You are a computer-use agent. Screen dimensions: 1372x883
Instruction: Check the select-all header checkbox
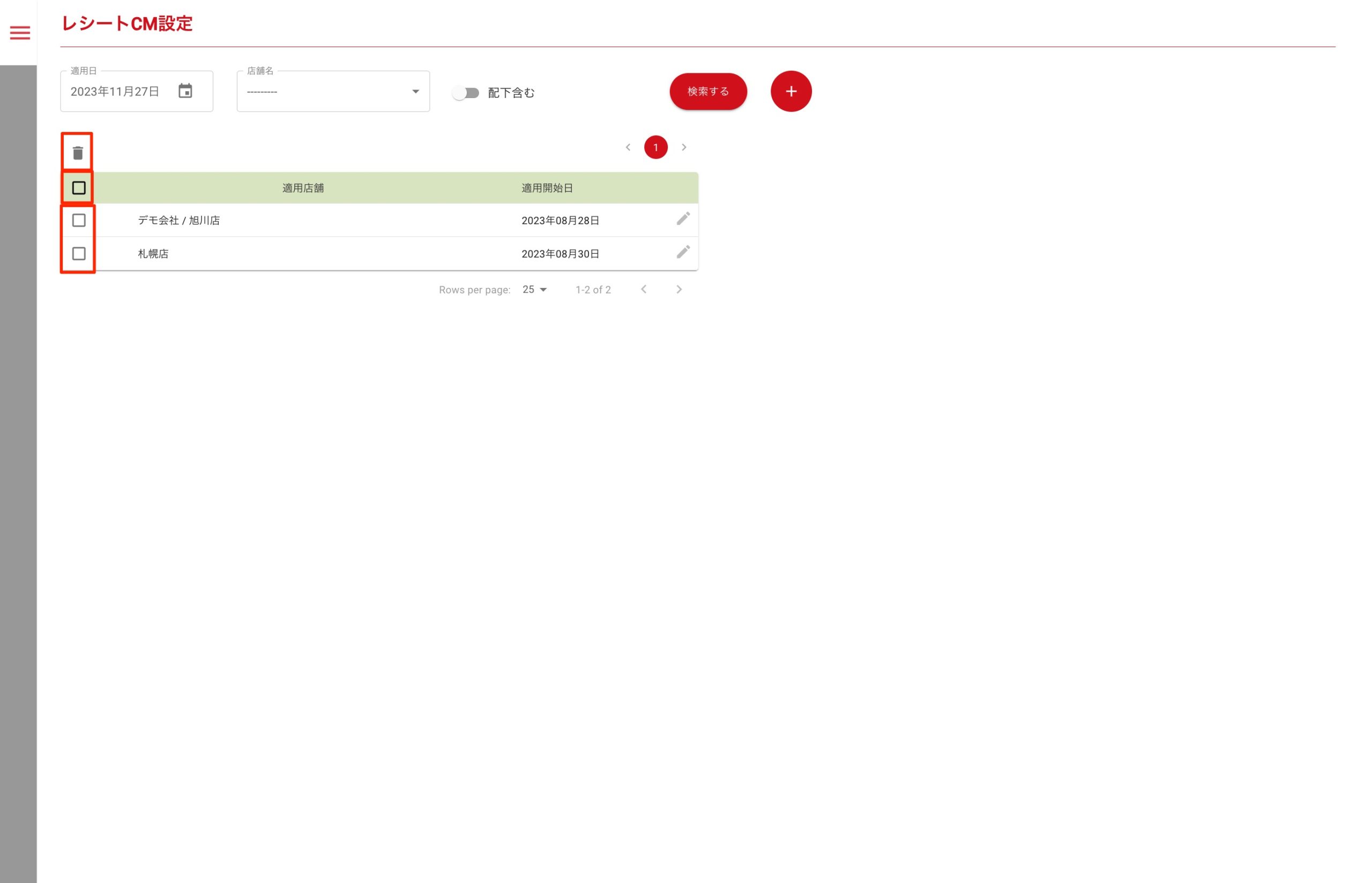pos(78,188)
